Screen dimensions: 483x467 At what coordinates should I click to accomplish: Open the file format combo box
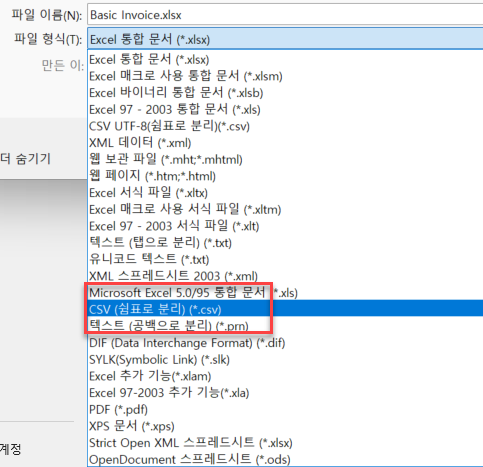(285, 39)
